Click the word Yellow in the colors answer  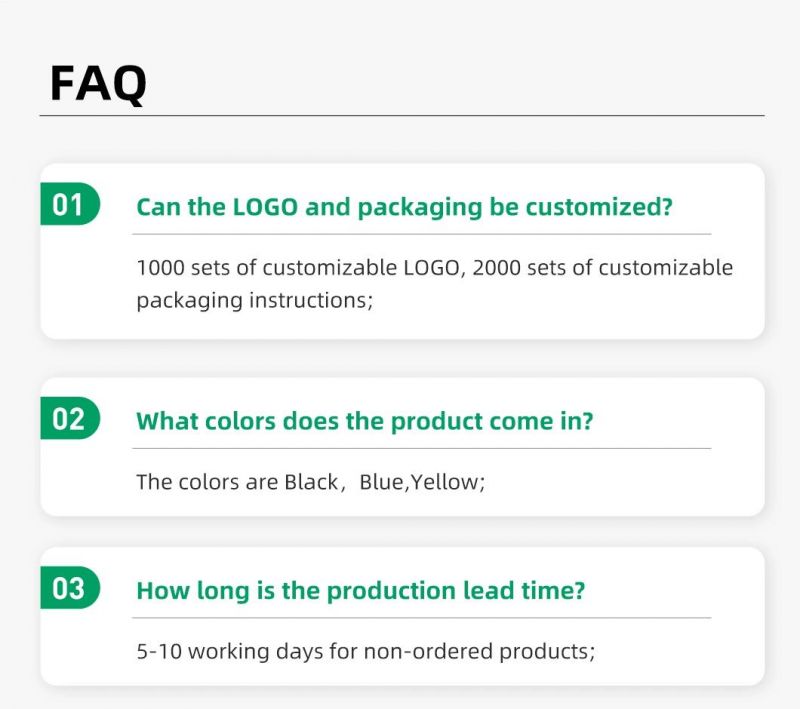tap(444, 482)
